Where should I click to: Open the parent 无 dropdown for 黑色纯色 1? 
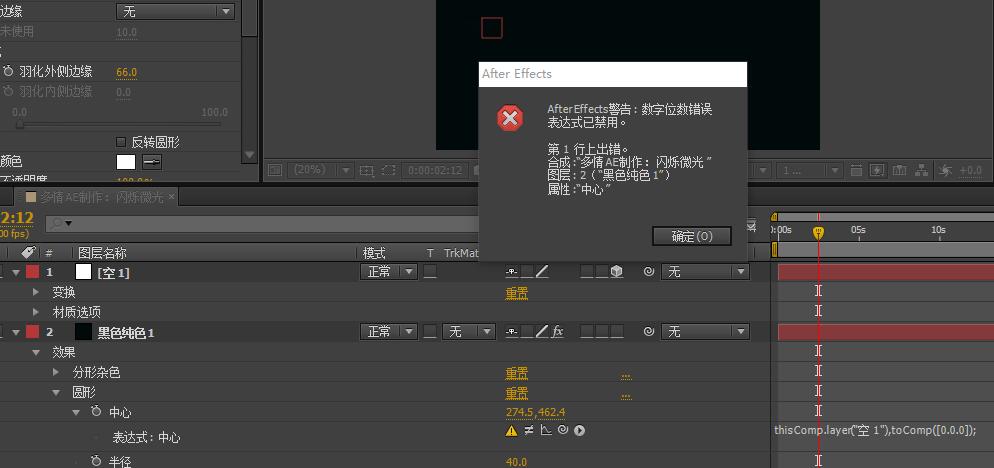tap(705, 331)
